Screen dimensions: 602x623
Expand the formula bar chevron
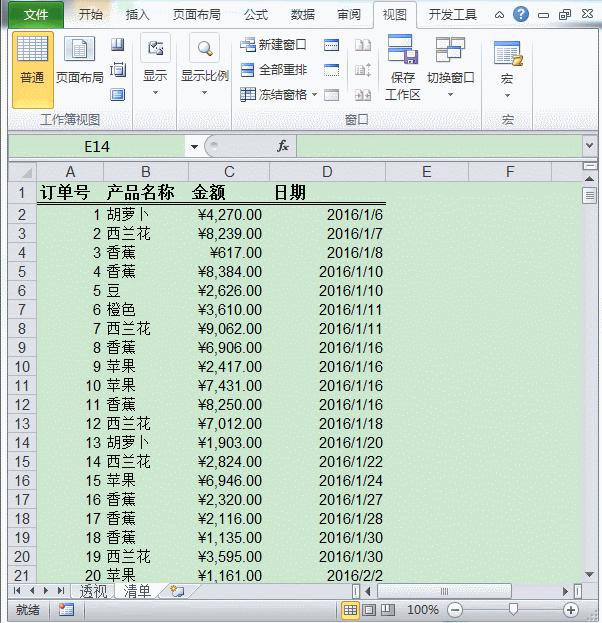coord(590,145)
